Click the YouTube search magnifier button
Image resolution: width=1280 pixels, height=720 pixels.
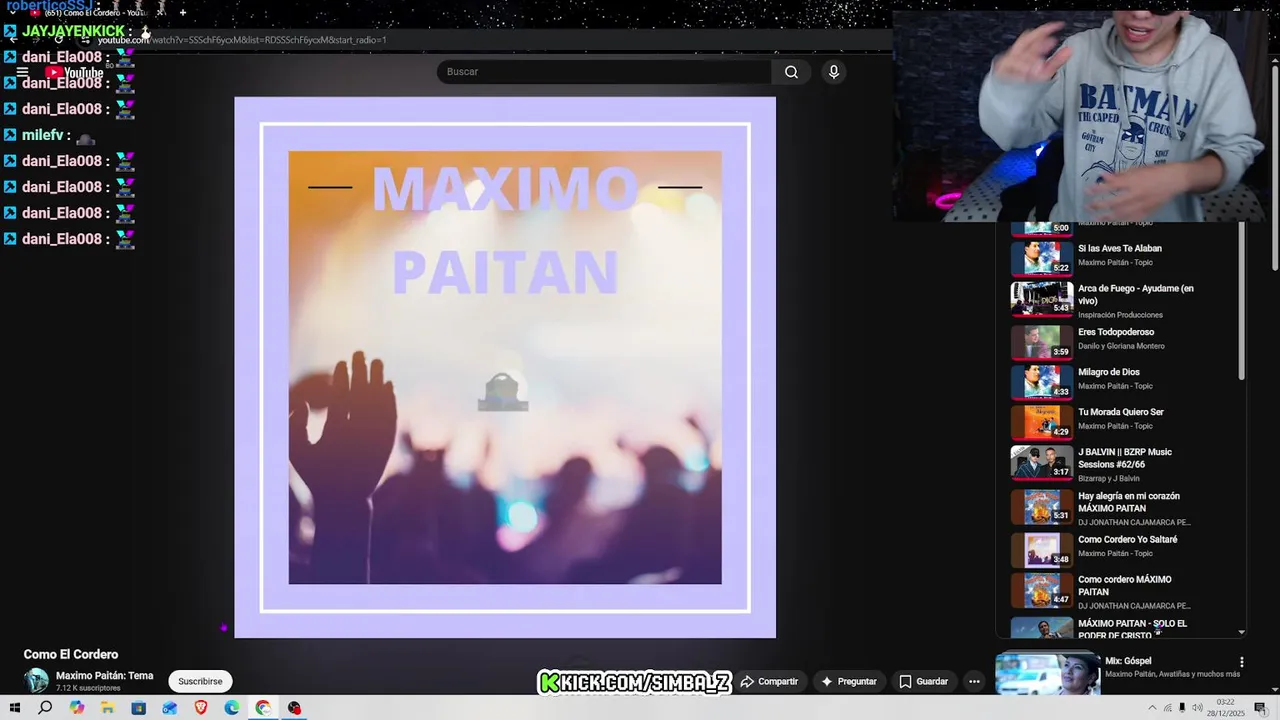[x=791, y=72]
